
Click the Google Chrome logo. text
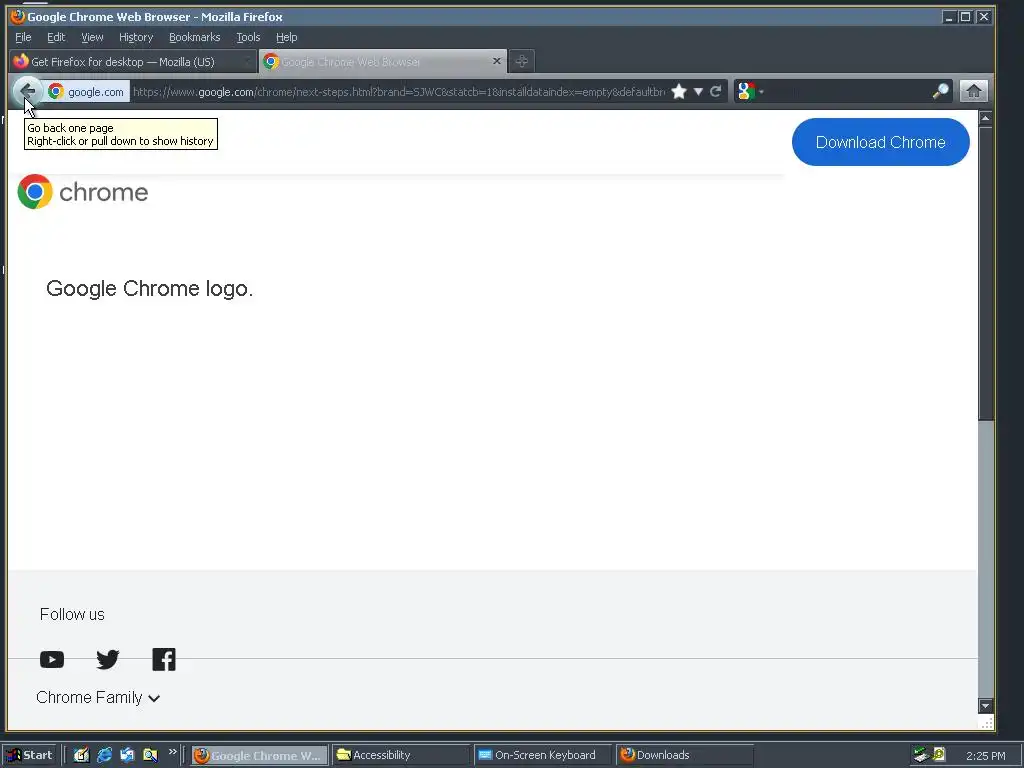tap(150, 288)
